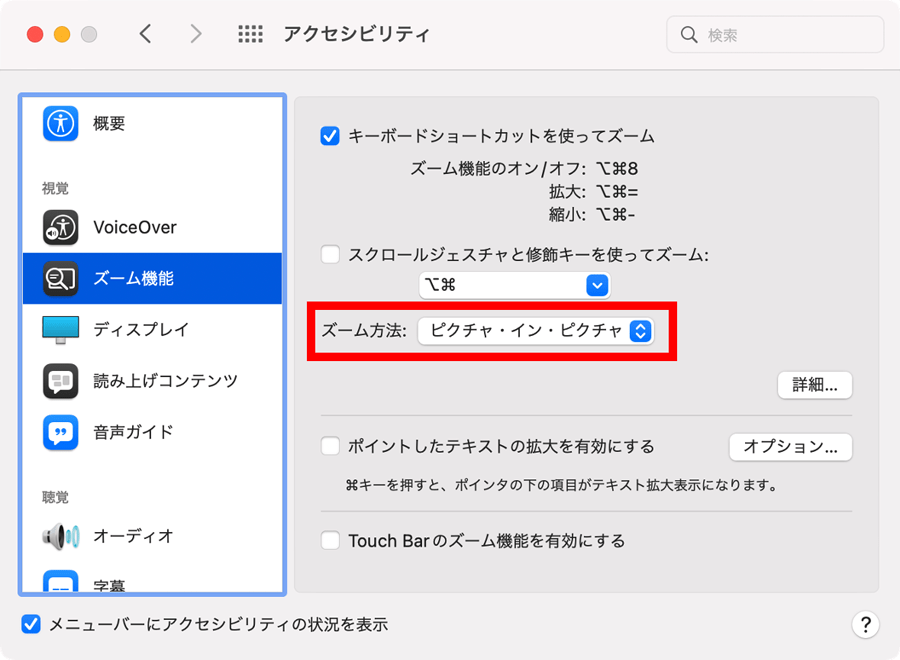This screenshot has height=660, width=900.
Task: Click the ズーム方法: label
Action: coord(364,331)
